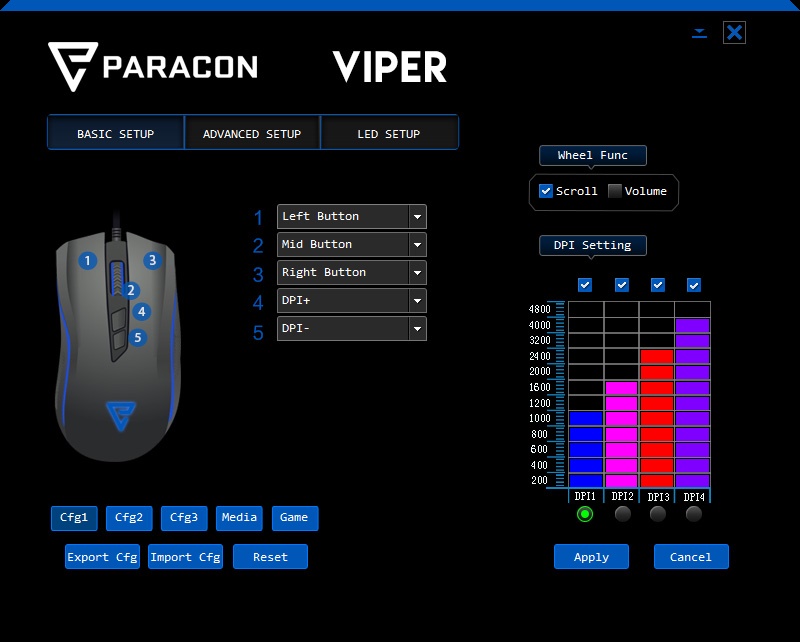
Task: Click the number 4 marker on the mouse image
Action: (141, 311)
